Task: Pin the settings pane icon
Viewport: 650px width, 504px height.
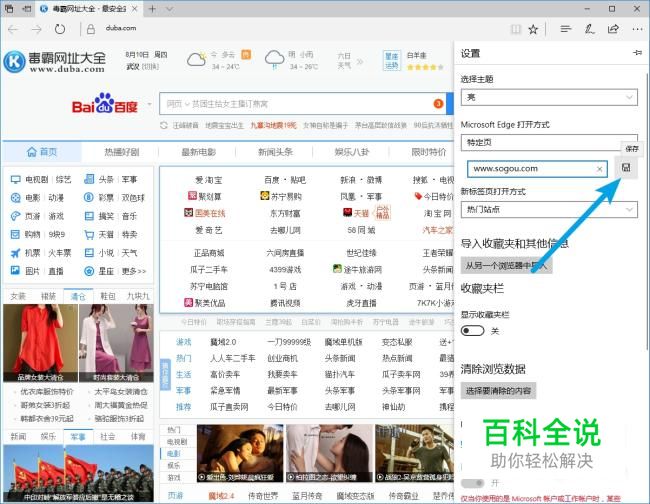Action: tap(638, 53)
